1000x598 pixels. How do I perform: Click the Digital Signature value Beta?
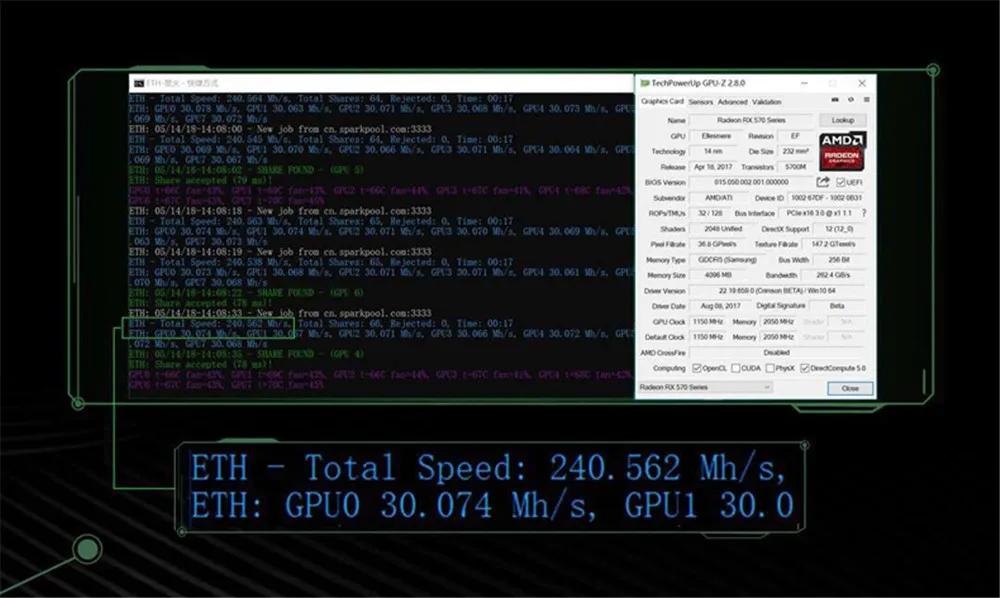pos(837,306)
